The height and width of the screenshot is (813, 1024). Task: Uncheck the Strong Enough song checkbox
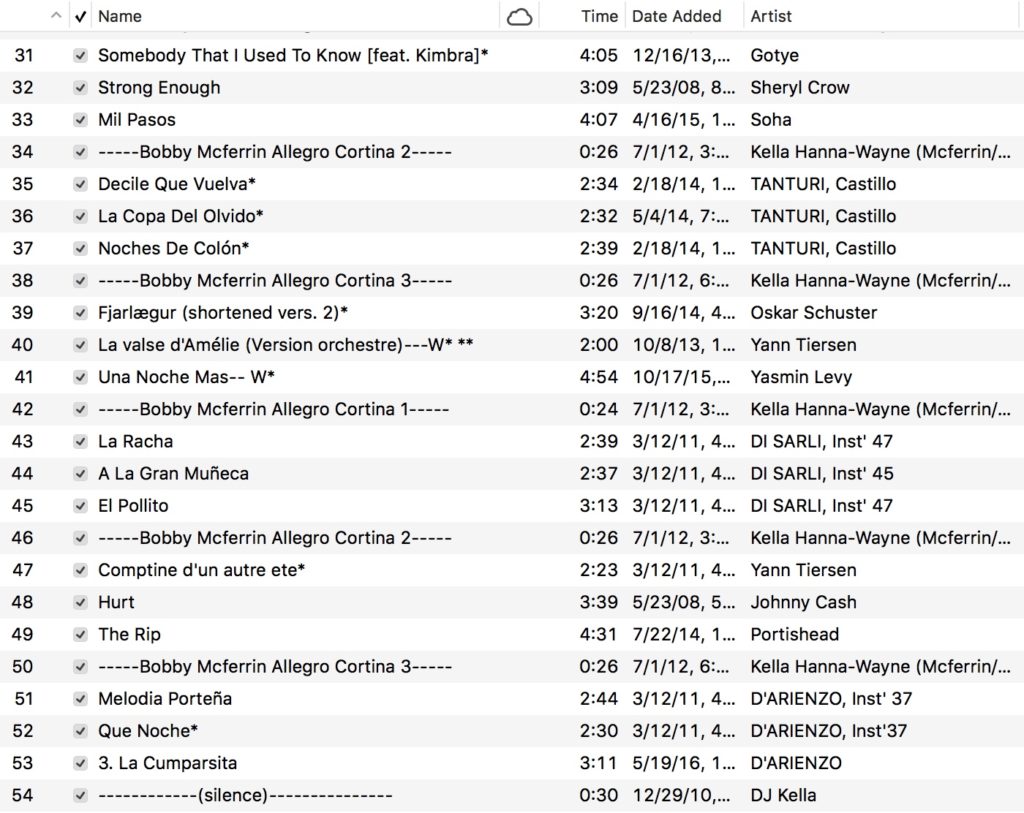click(x=81, y=88)
